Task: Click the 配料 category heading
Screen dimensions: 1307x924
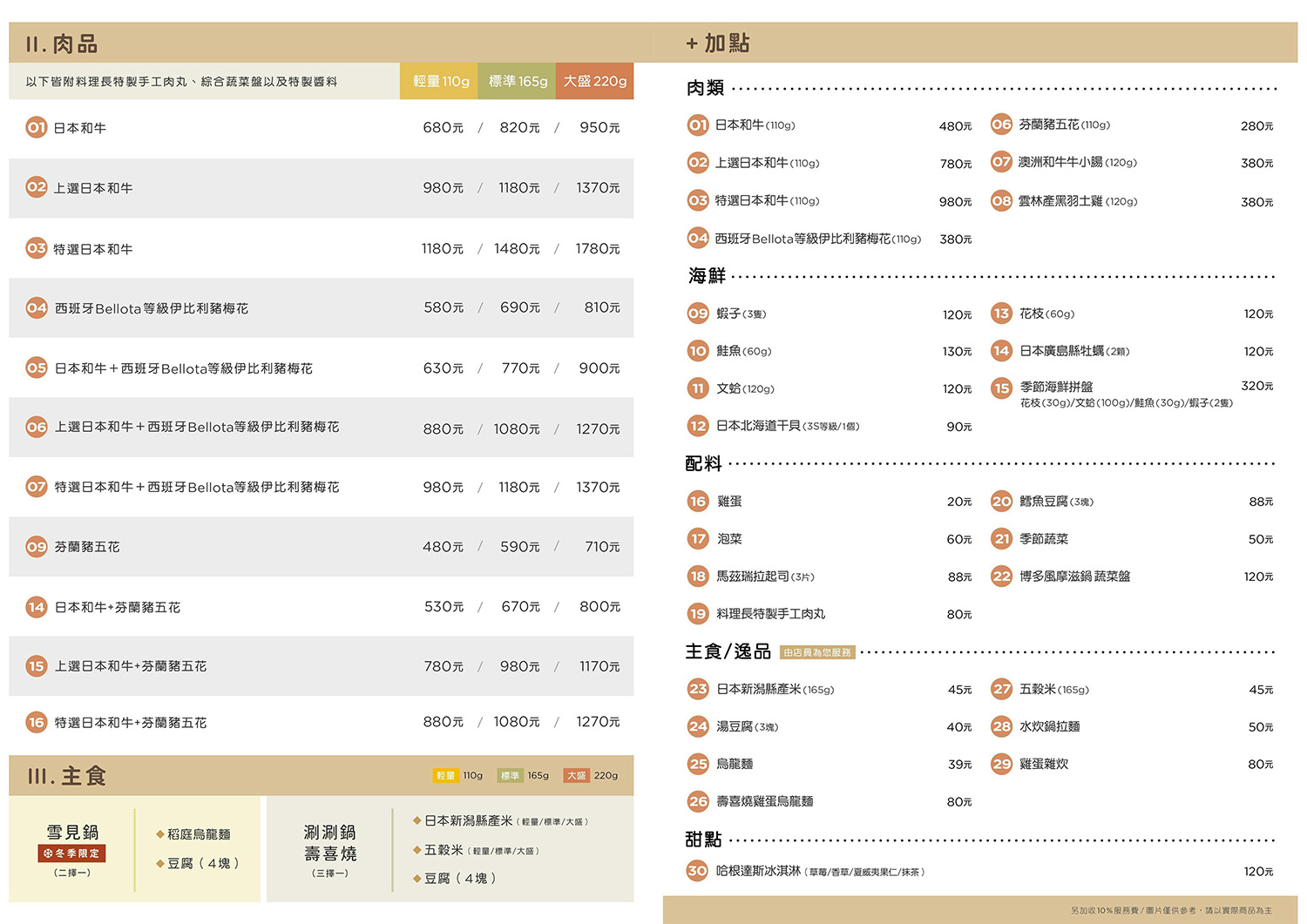Action: click(704, 463)
